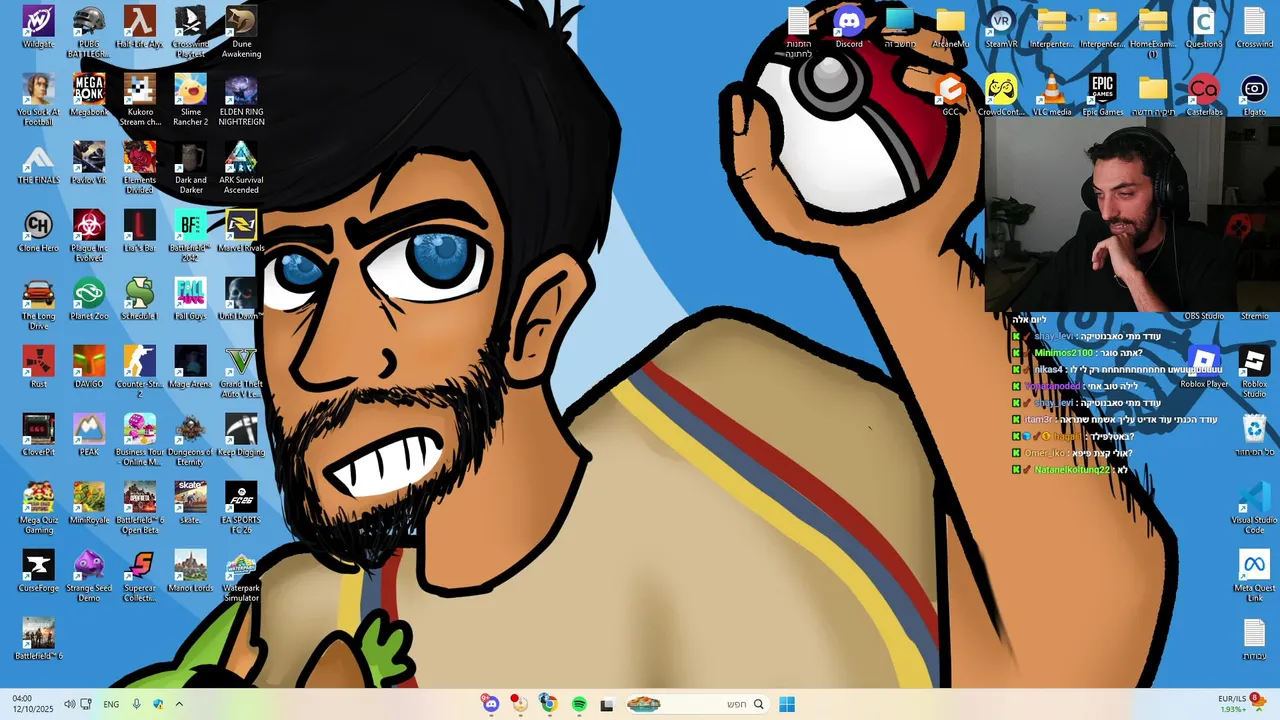
Task: Select the Dark and Darker shortcut
Action: 190,167
